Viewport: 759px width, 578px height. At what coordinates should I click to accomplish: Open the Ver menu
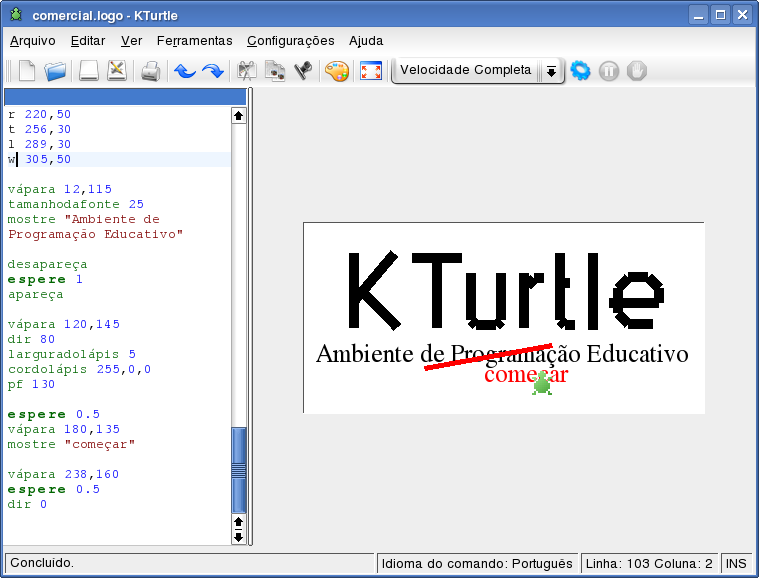click(131, 41)
